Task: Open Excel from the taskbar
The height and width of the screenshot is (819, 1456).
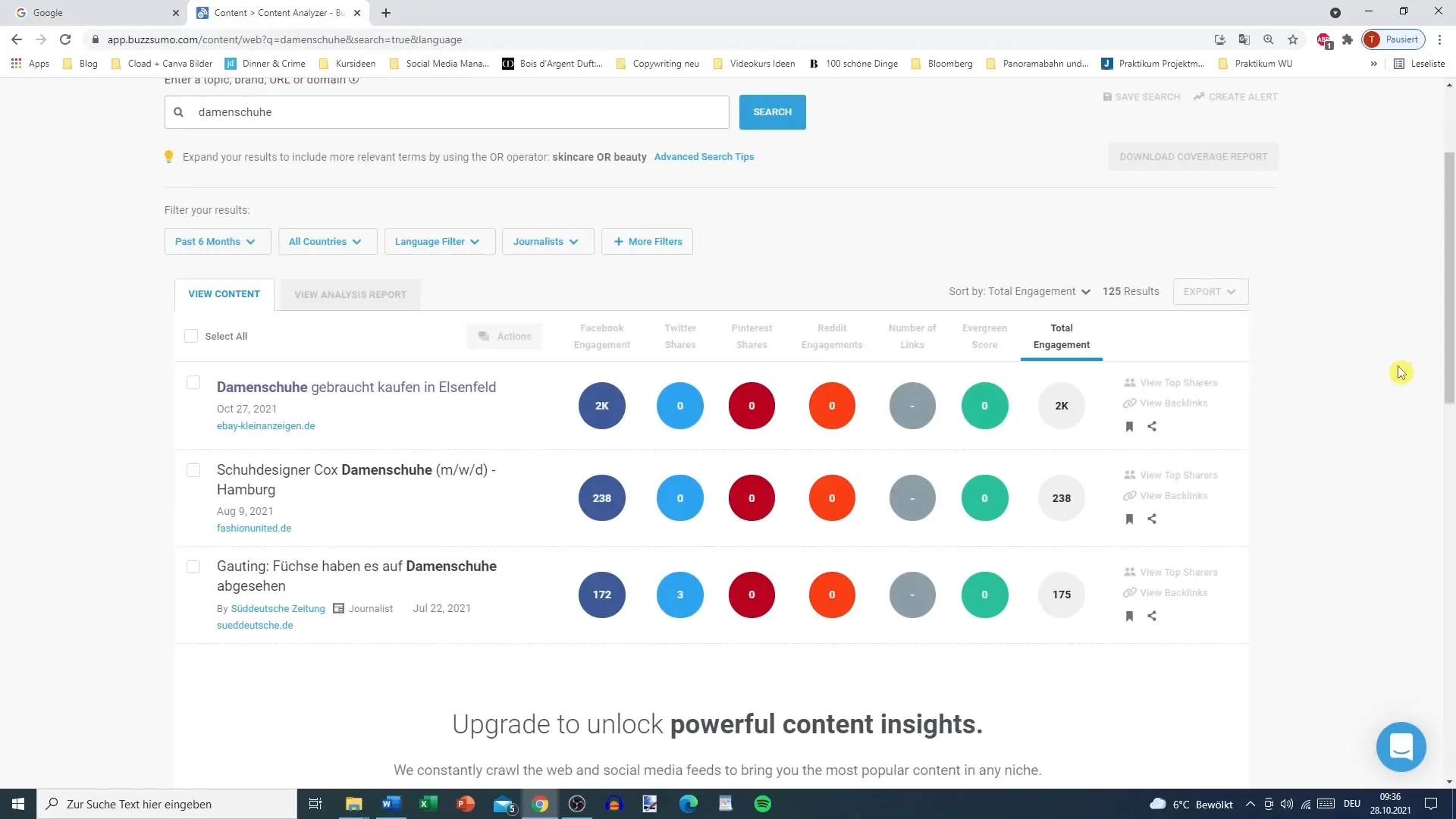Action: coord(428,804)
